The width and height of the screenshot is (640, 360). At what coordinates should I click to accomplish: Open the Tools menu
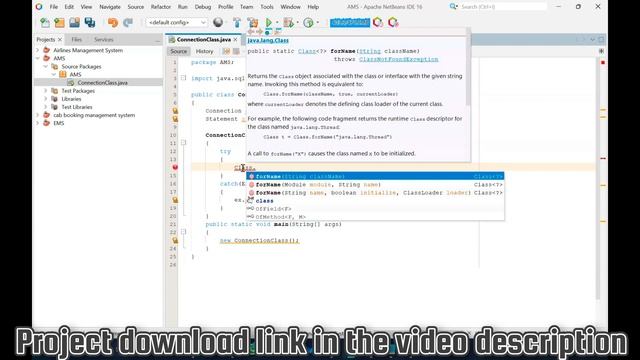tap(267, 7)
